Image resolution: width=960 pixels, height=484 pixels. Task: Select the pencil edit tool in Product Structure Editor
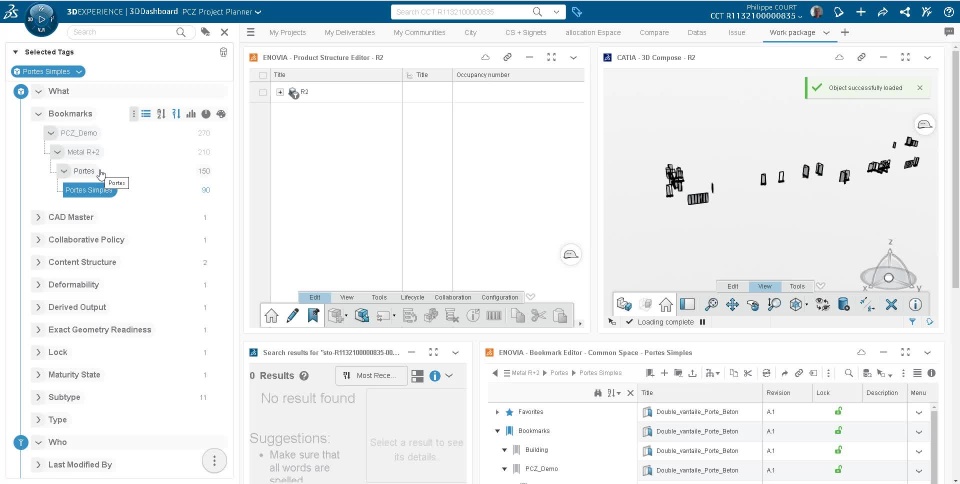point(293,316)
